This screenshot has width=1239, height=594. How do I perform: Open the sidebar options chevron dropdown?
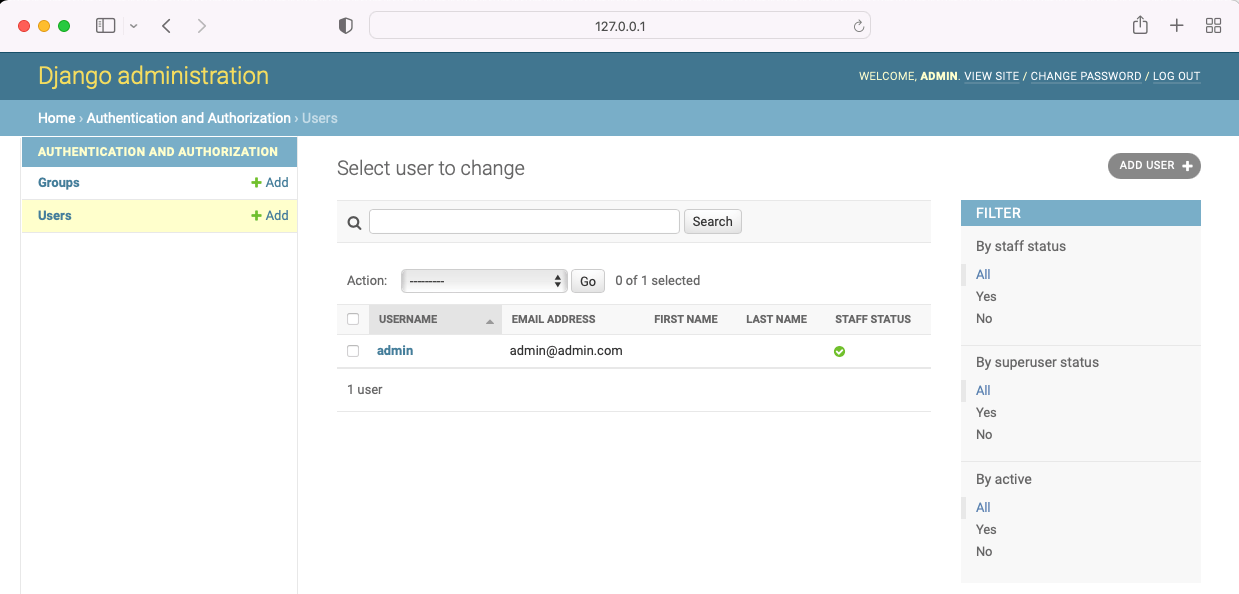coord(134,26)
